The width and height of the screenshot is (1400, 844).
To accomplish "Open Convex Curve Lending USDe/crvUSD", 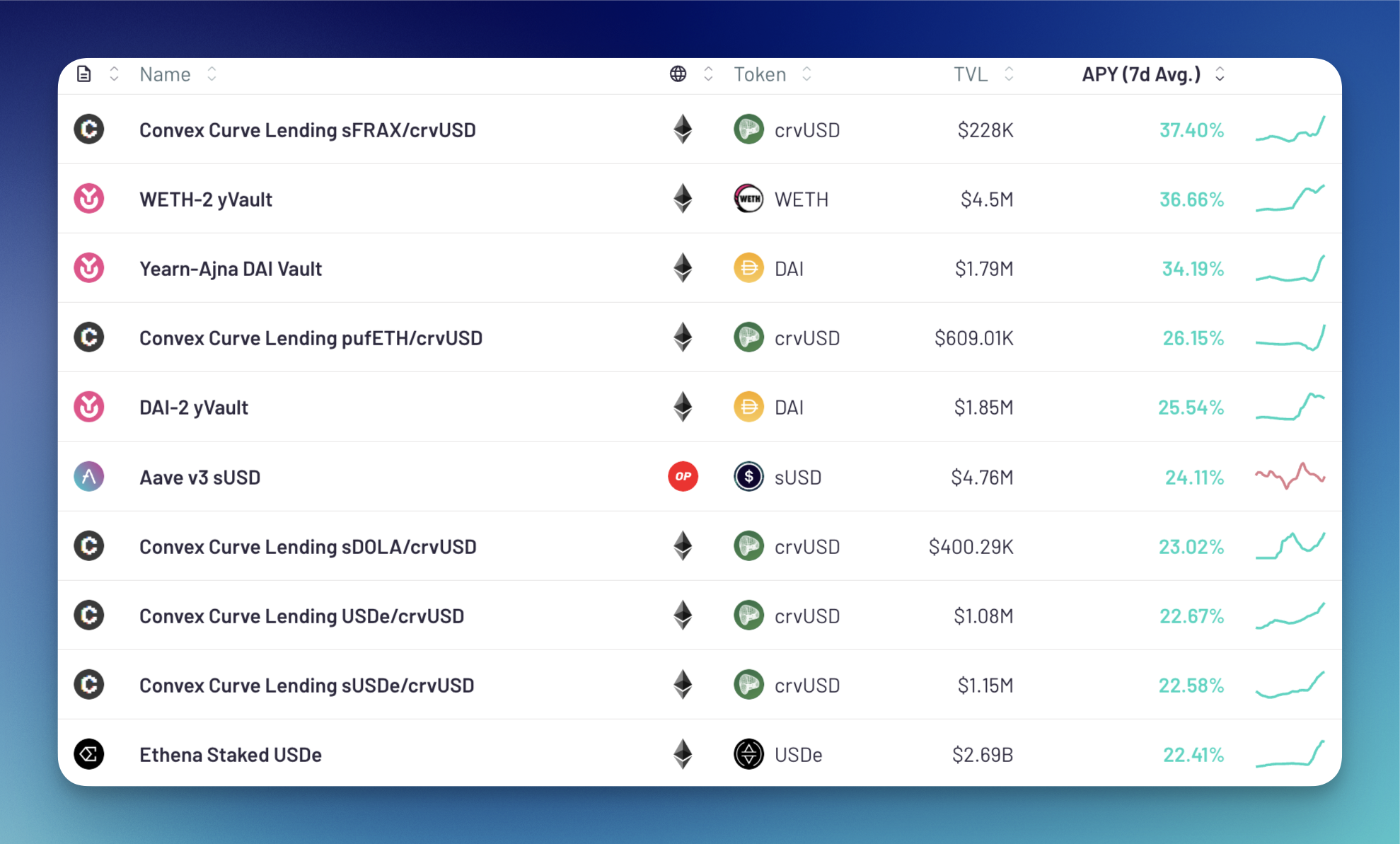I will [x=302, y=616].
